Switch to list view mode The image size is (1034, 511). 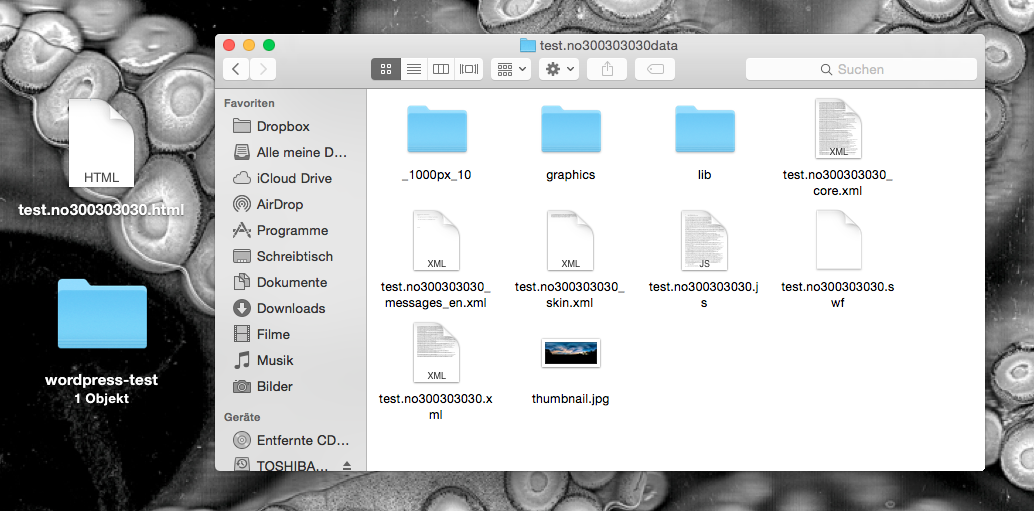click(x=413, y=69)
